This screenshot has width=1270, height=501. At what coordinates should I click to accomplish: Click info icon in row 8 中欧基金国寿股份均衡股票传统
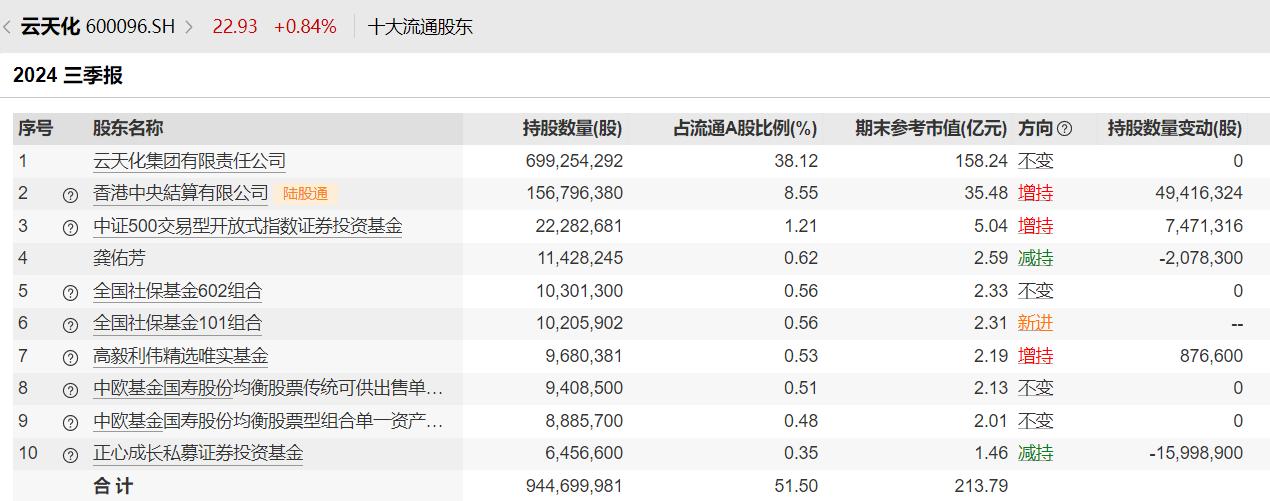[x=70, y=389]
